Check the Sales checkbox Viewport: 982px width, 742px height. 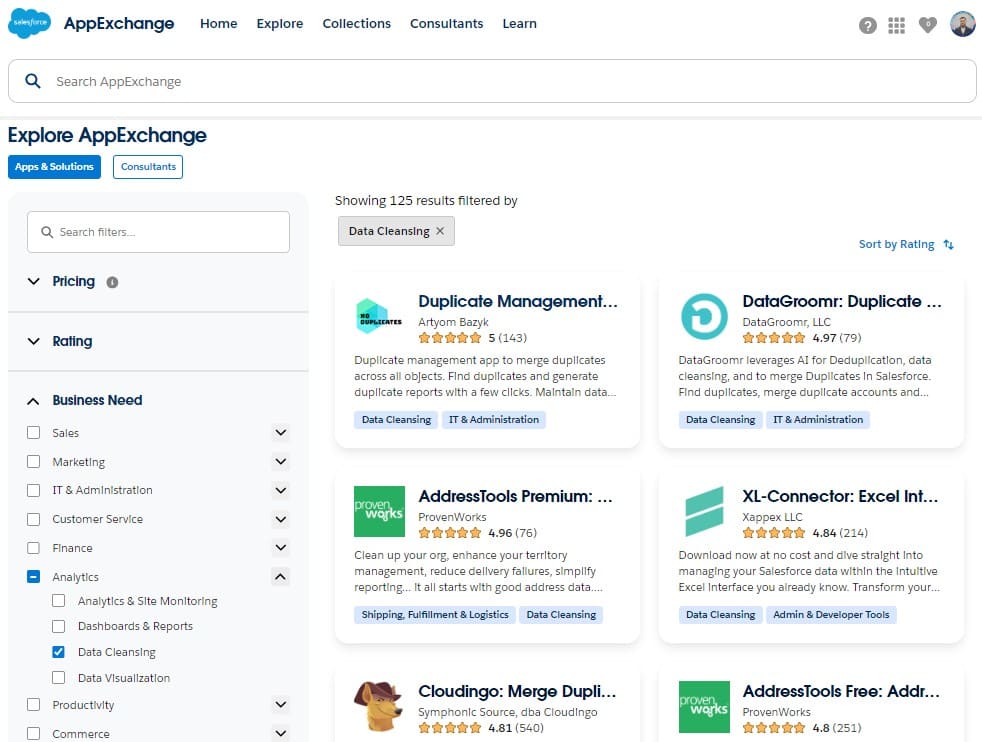[34, 433]
